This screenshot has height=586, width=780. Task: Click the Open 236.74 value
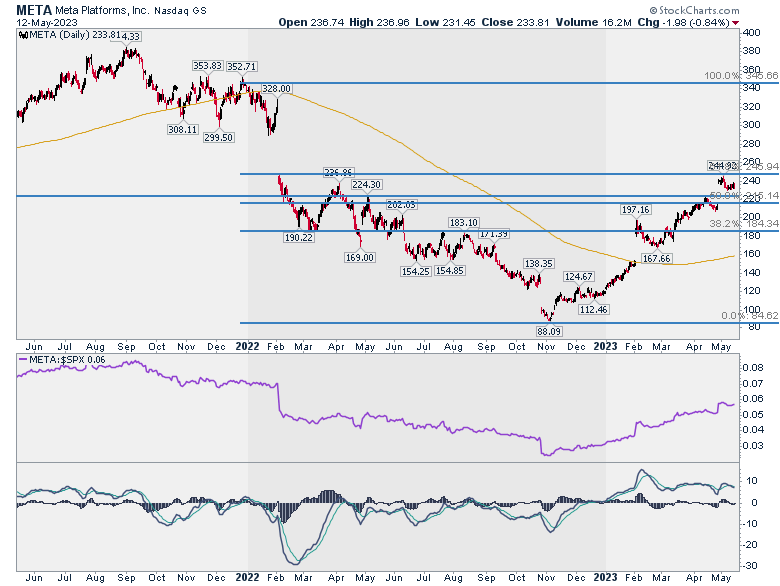311,22
